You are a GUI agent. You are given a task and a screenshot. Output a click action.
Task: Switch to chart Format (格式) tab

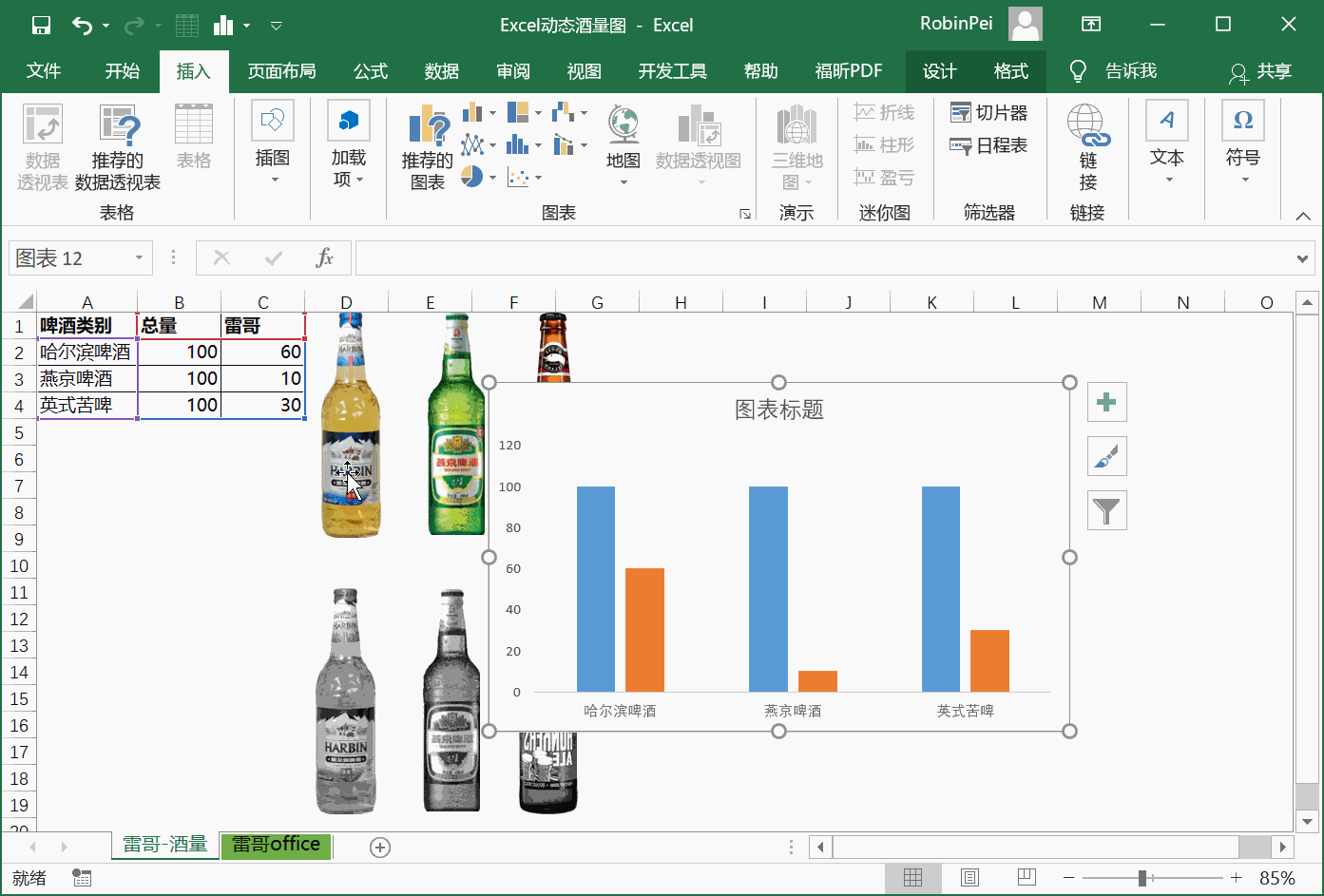(1010, 71)
